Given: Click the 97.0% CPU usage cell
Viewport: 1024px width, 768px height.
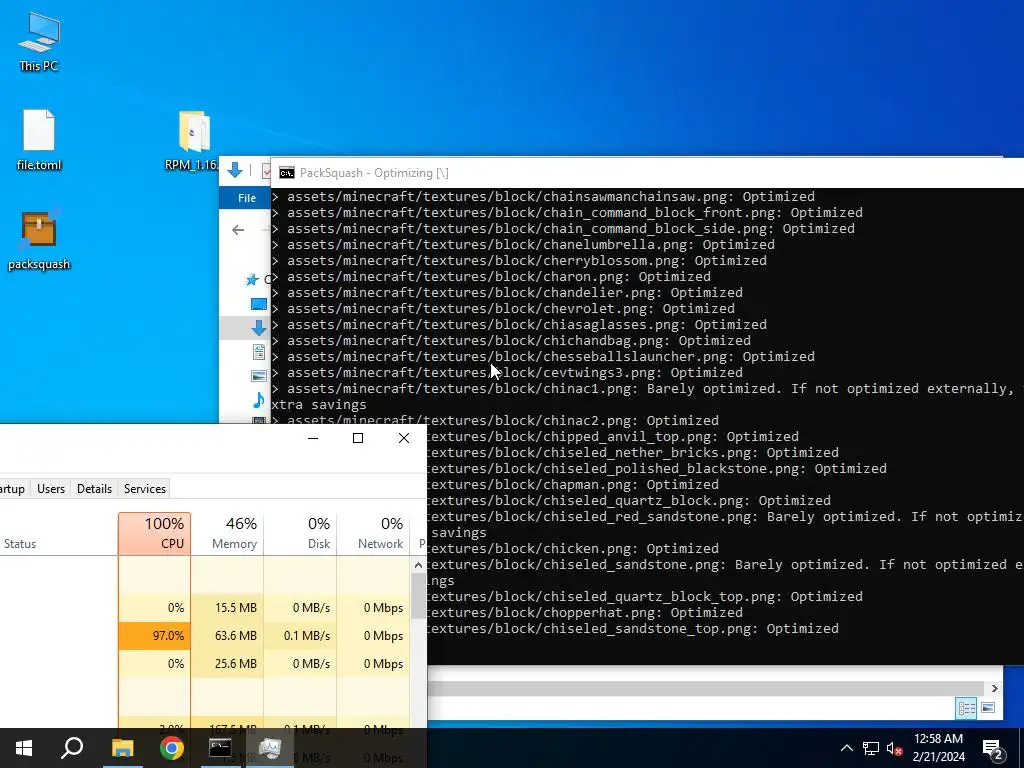Looking at the screenshot, I should pos(155,635).
